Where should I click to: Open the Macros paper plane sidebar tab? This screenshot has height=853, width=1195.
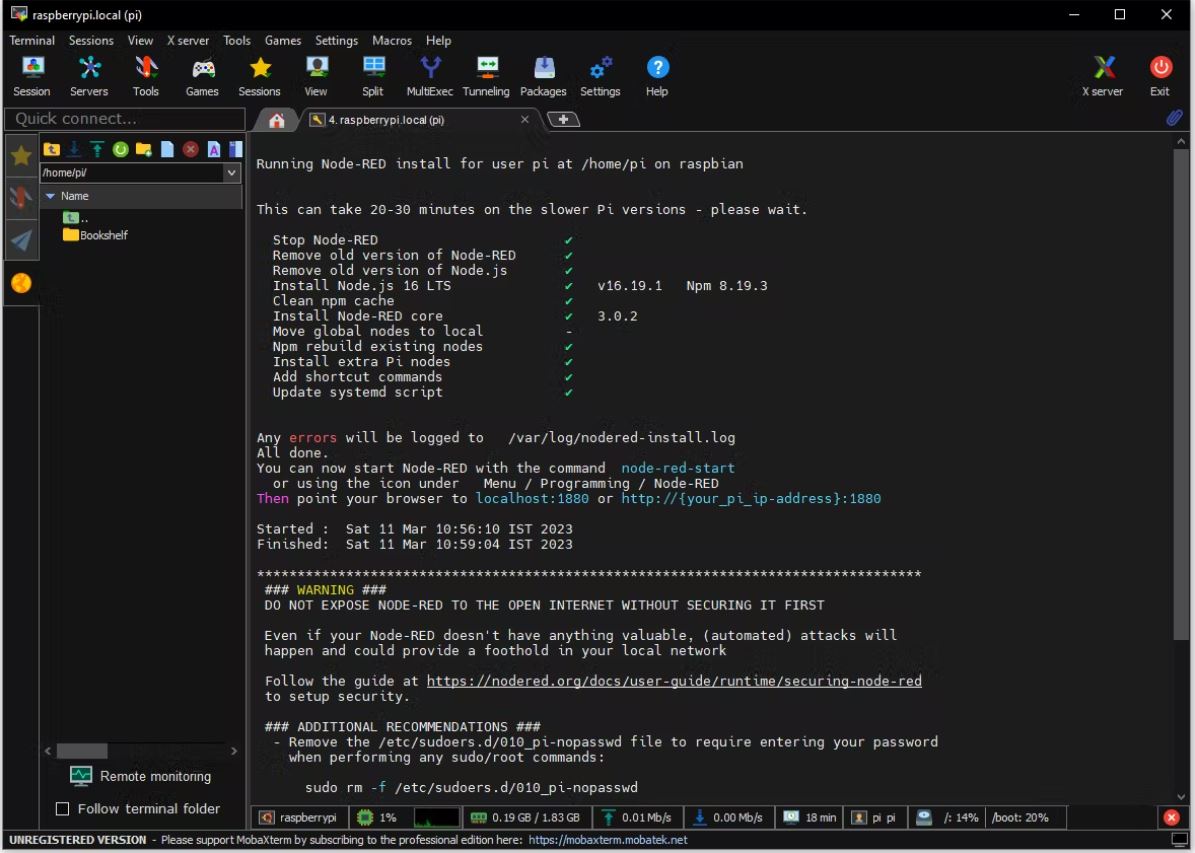(x=21, y=240)
